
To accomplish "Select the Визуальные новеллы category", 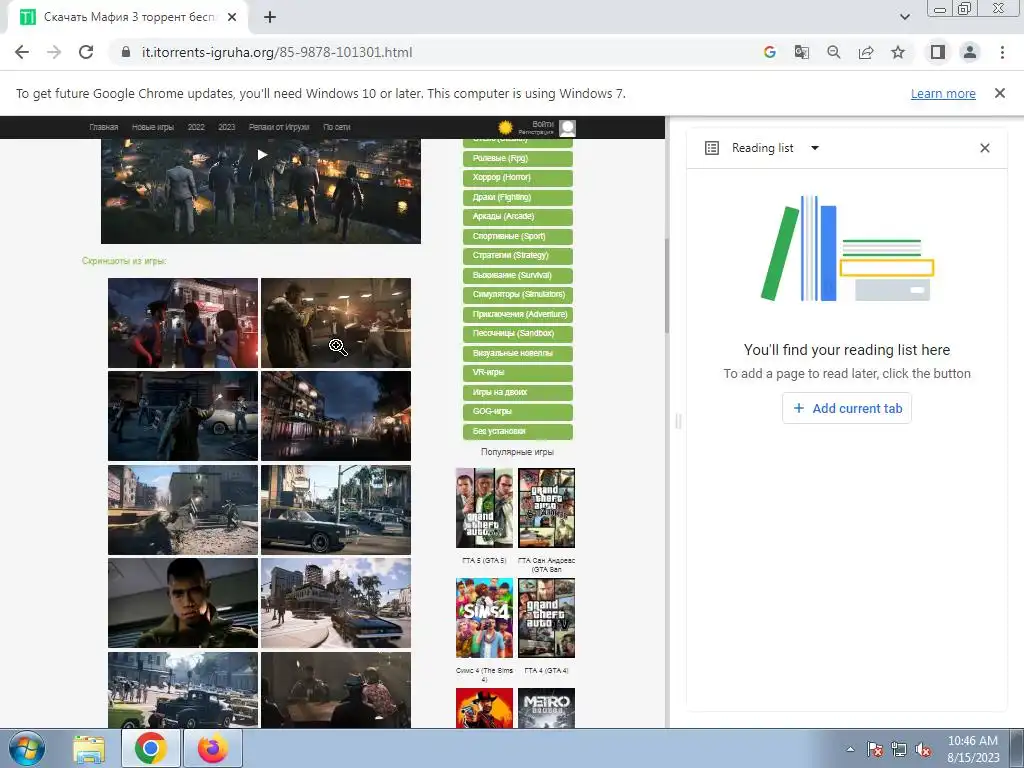I will (x=518, y=353).
